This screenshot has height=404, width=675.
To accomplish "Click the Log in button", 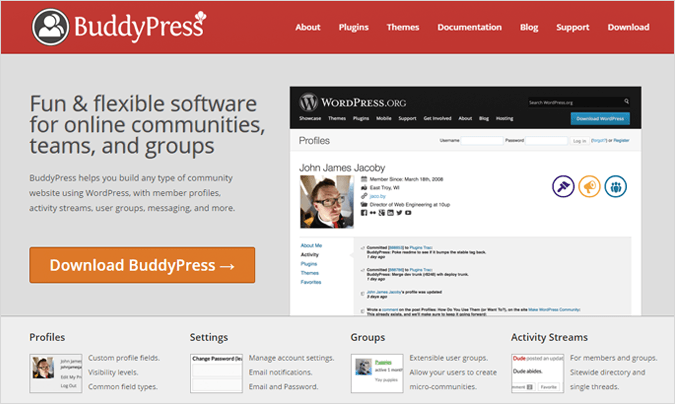I will (x=579, y=141).
